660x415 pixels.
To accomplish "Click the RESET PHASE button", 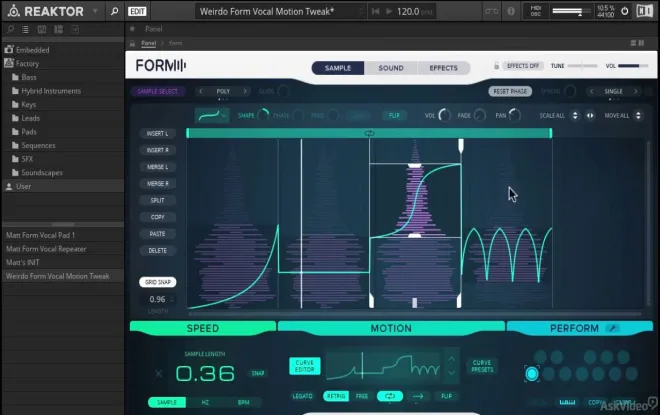I will coord(510,91).
